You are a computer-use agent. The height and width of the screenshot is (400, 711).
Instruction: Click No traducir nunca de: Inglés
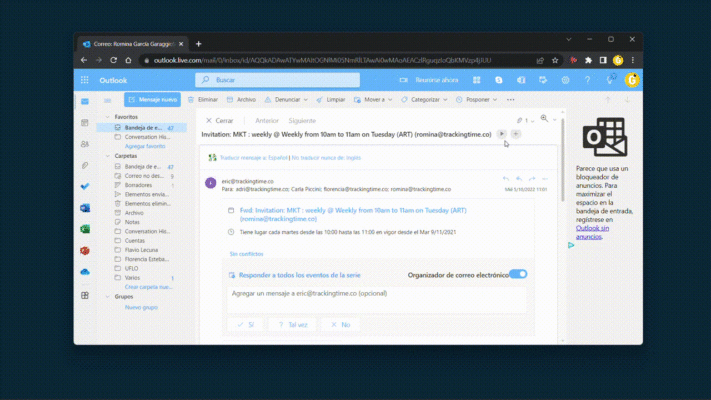click(326, 158)
